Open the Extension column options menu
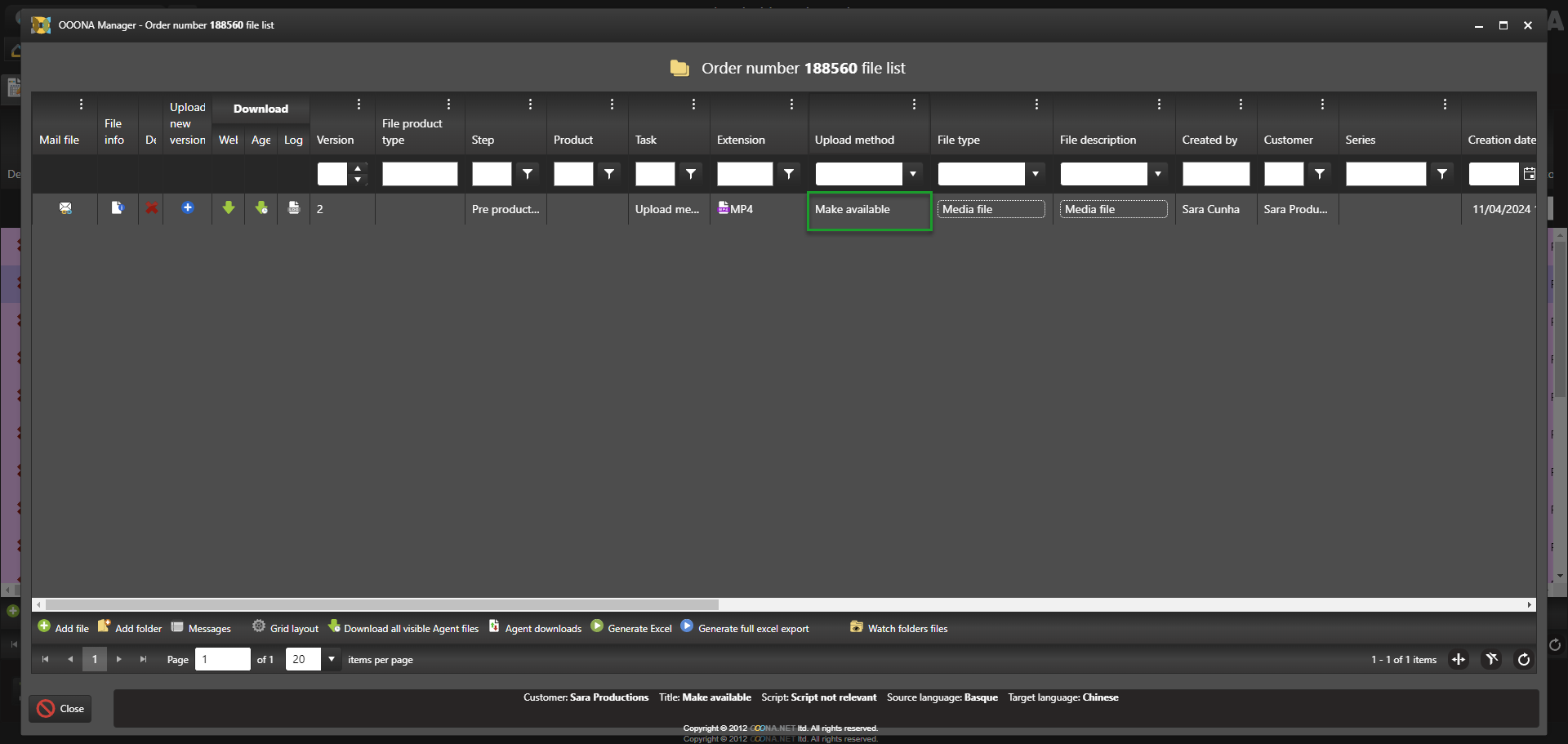The image size is (1568, 744). 791,105
